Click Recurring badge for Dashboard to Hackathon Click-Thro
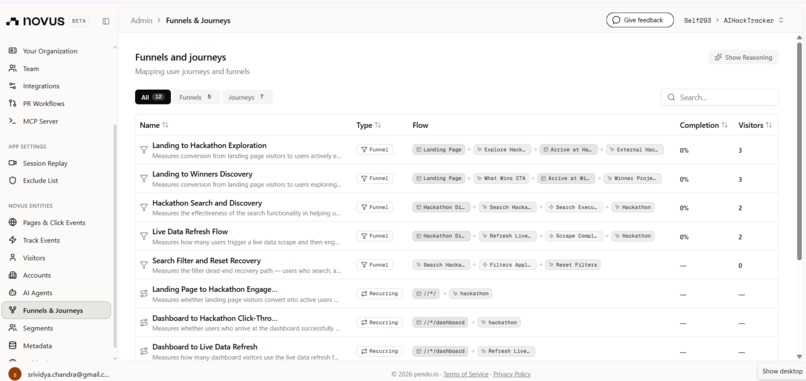This screenshot has height=381, width=806. (379, 322)
